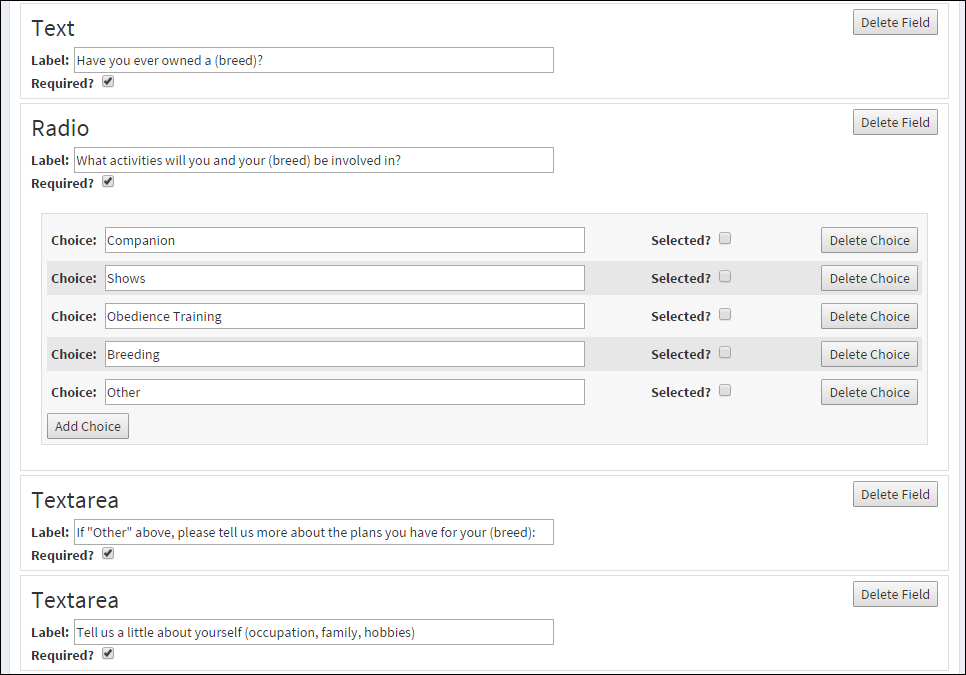Tick Selected for Obedience Training
This screenshot has height=675, width=966.
coord(725,314)
